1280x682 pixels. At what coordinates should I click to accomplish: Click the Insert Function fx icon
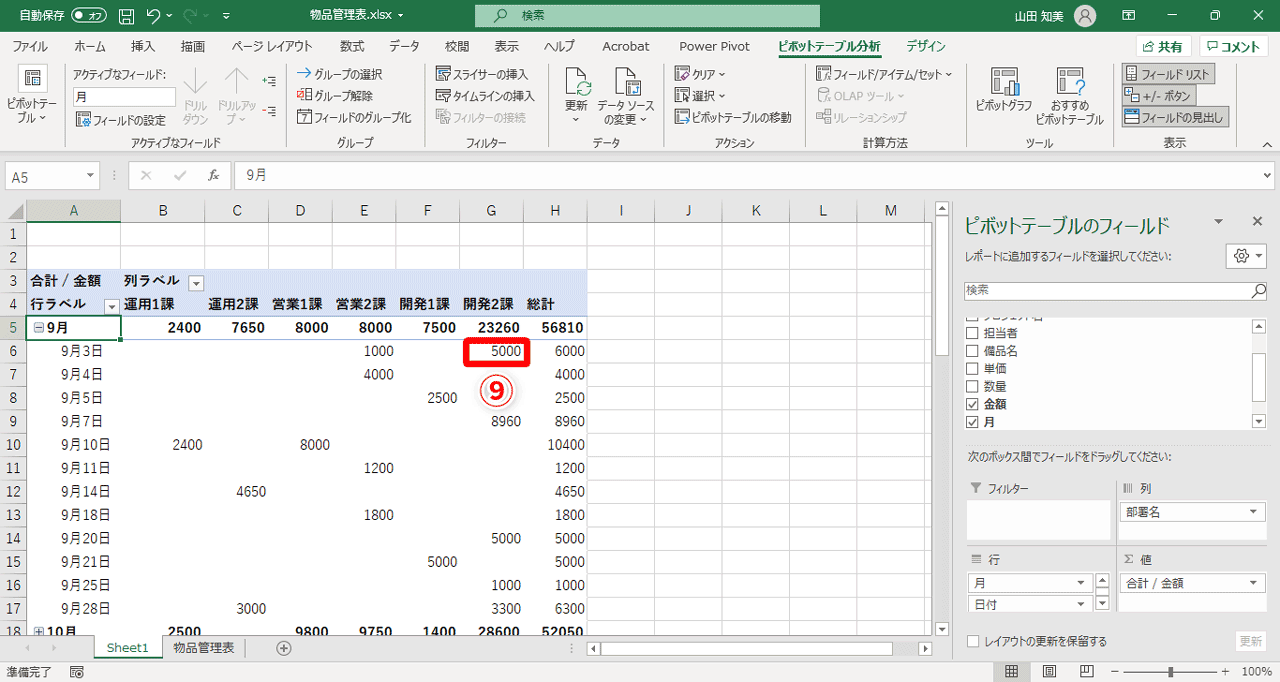point(213,175)
